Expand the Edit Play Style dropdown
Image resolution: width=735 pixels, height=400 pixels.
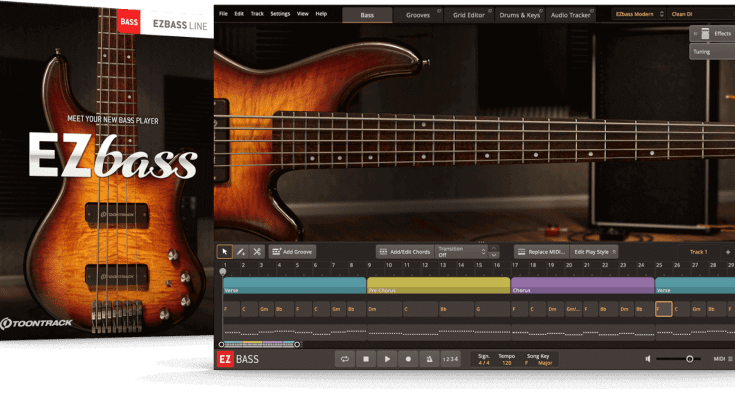coord(596,252)
